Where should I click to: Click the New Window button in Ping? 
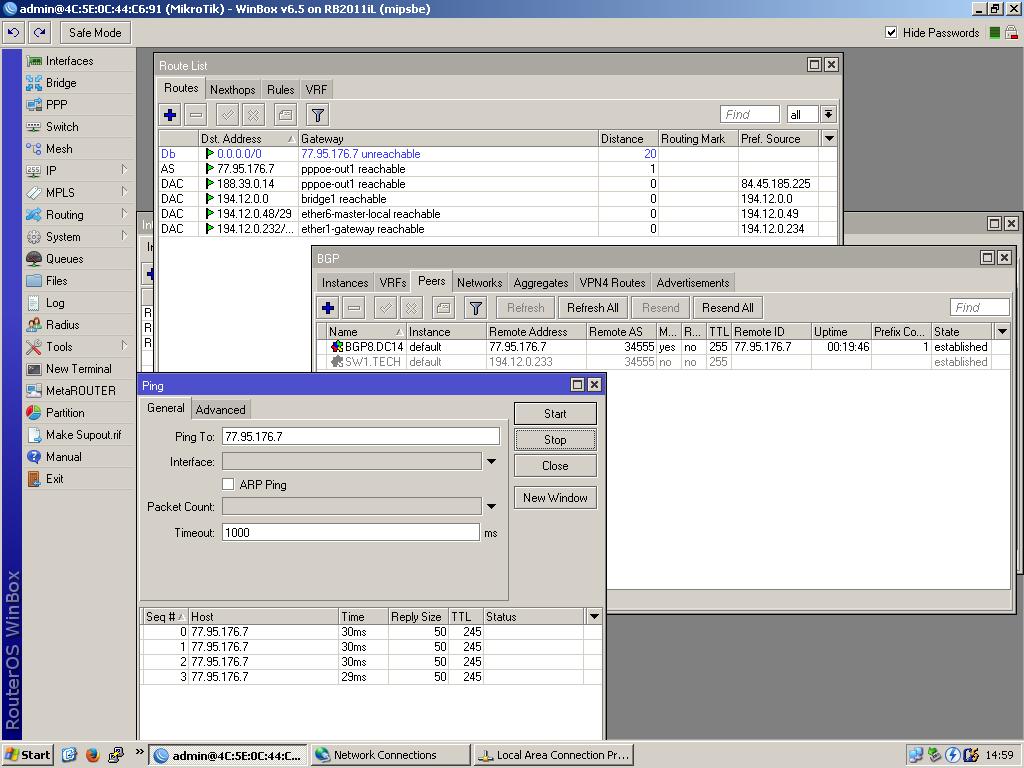[x=555, y=498]
